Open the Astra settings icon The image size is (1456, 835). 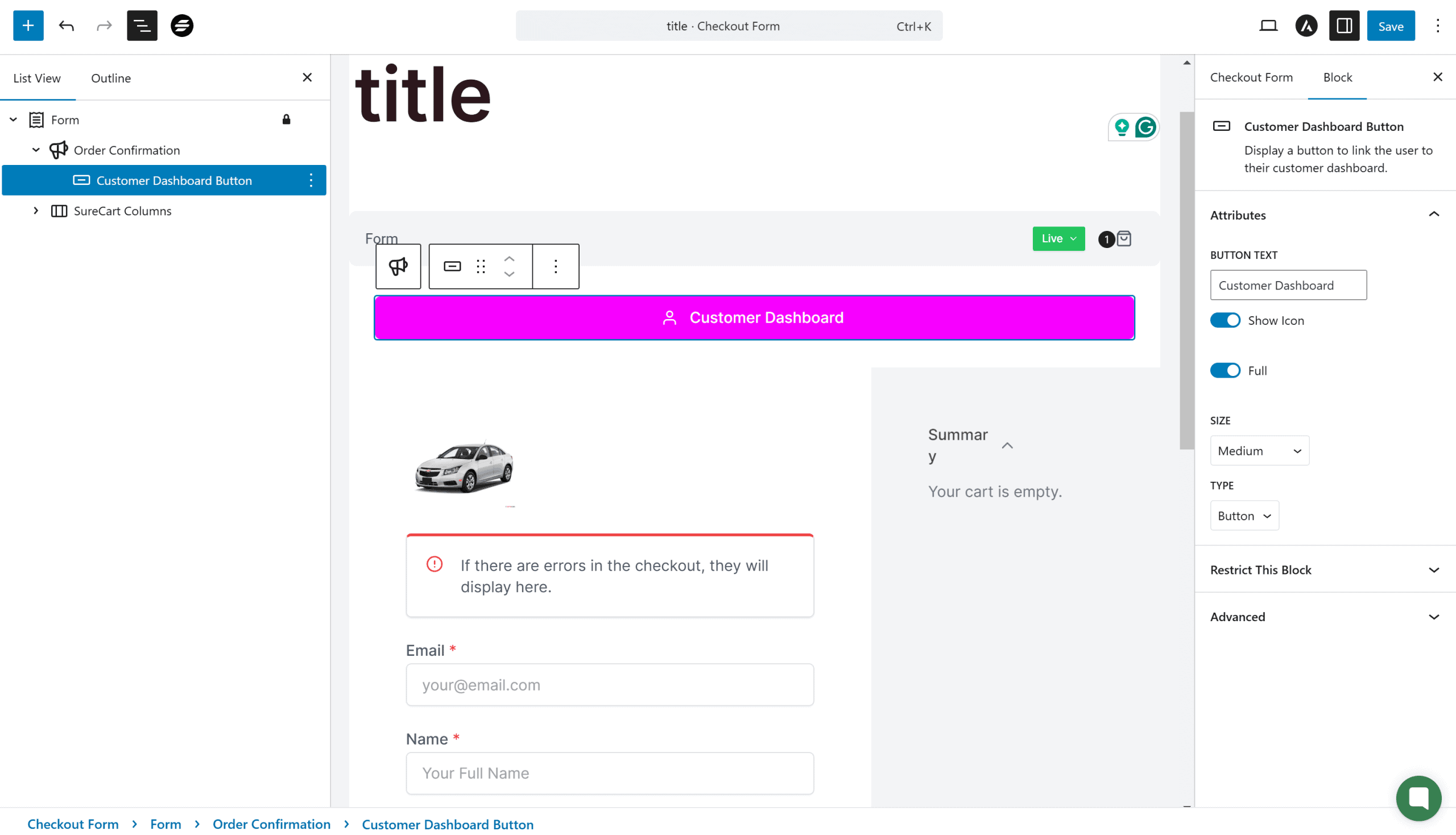(1306, 26)
